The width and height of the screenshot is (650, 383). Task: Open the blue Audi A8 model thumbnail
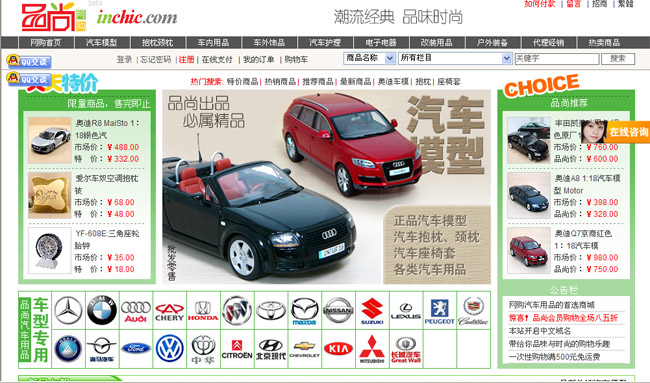click(529, 195)
